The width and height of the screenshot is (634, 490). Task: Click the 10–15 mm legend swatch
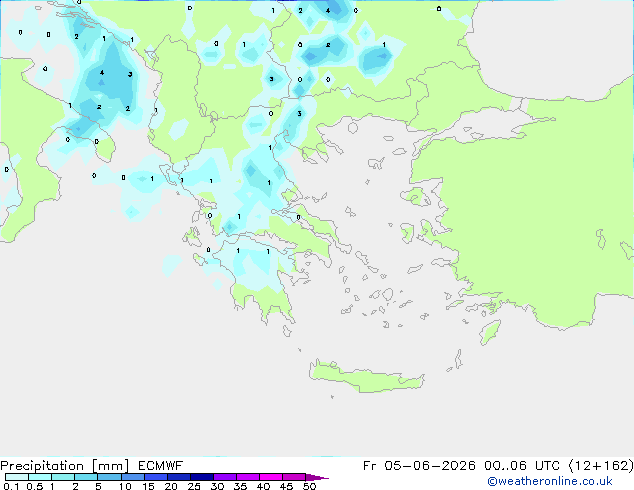tap(132, 477)
